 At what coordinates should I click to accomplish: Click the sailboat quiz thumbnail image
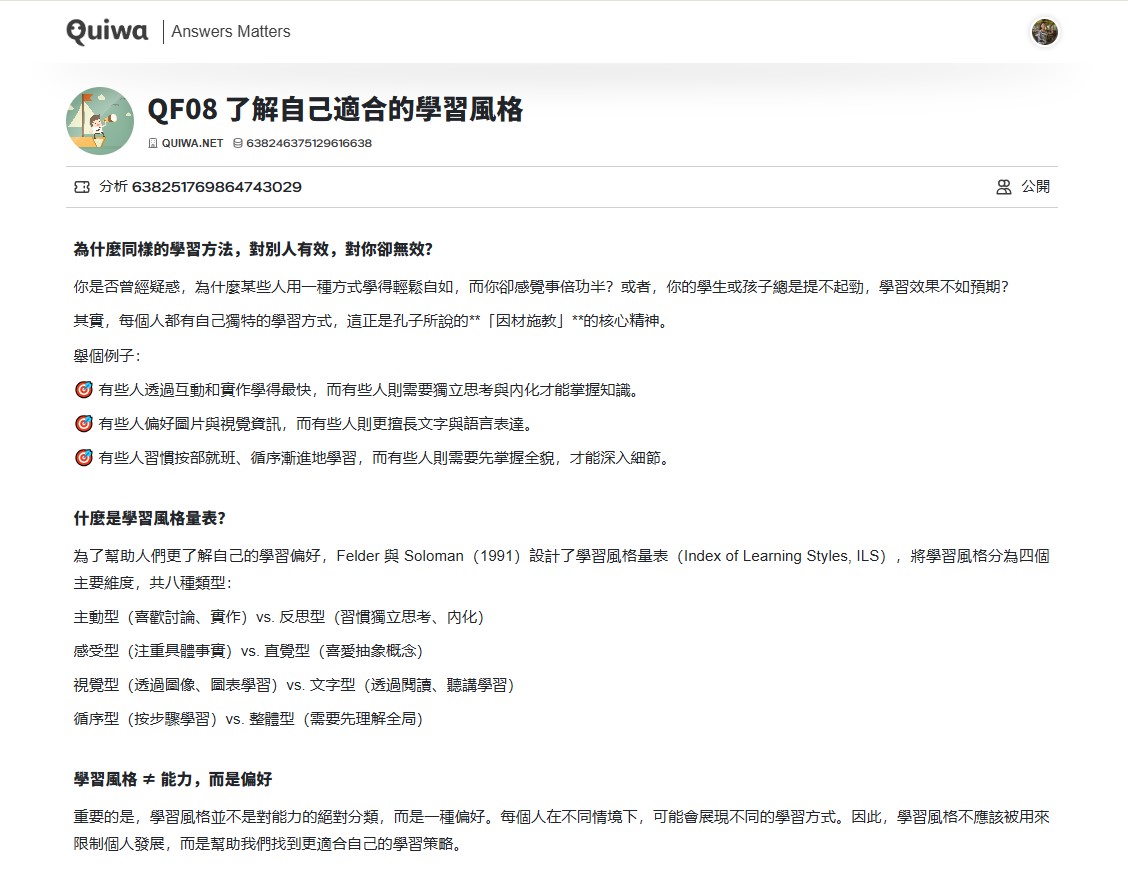click(100, 121)
